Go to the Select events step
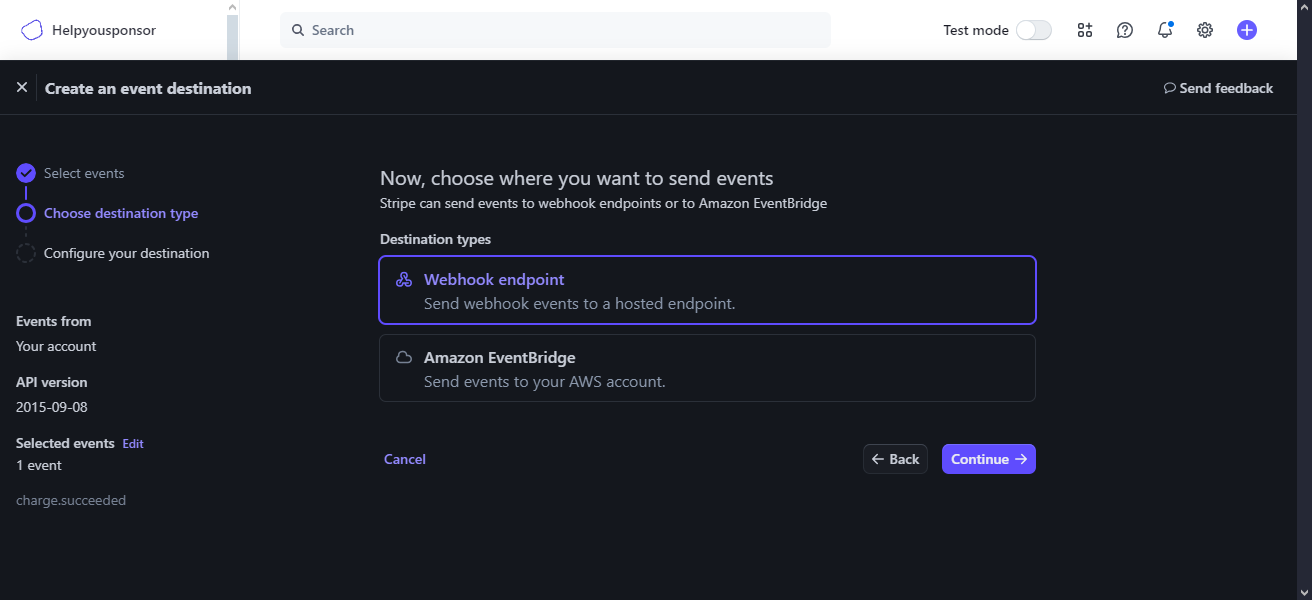The image size is (1312, 600). click(x=84, y=173)
